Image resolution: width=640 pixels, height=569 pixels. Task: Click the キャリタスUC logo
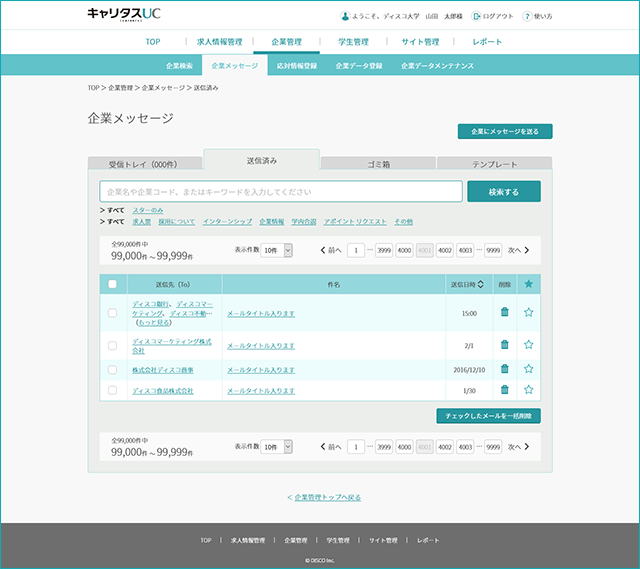[124, 14]
